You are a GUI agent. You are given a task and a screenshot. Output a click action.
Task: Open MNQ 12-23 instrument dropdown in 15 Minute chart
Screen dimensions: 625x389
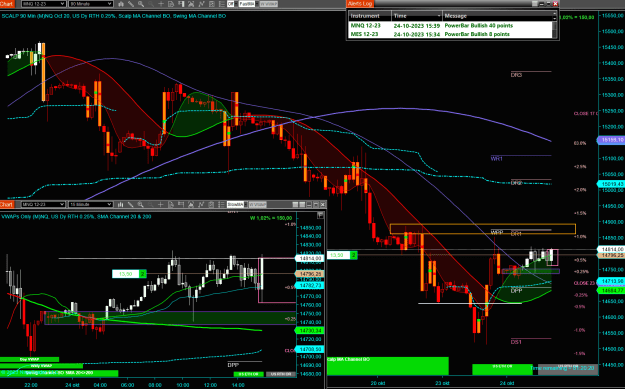click(43, 204)
